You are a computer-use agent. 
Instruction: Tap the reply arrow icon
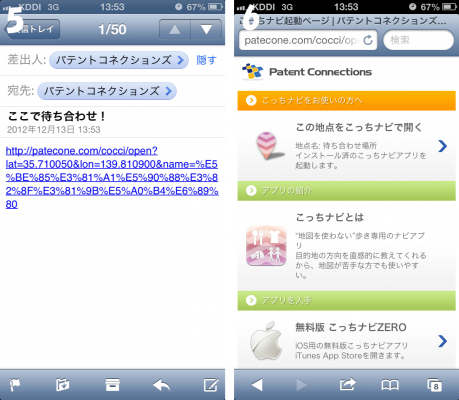pos(162,385)
